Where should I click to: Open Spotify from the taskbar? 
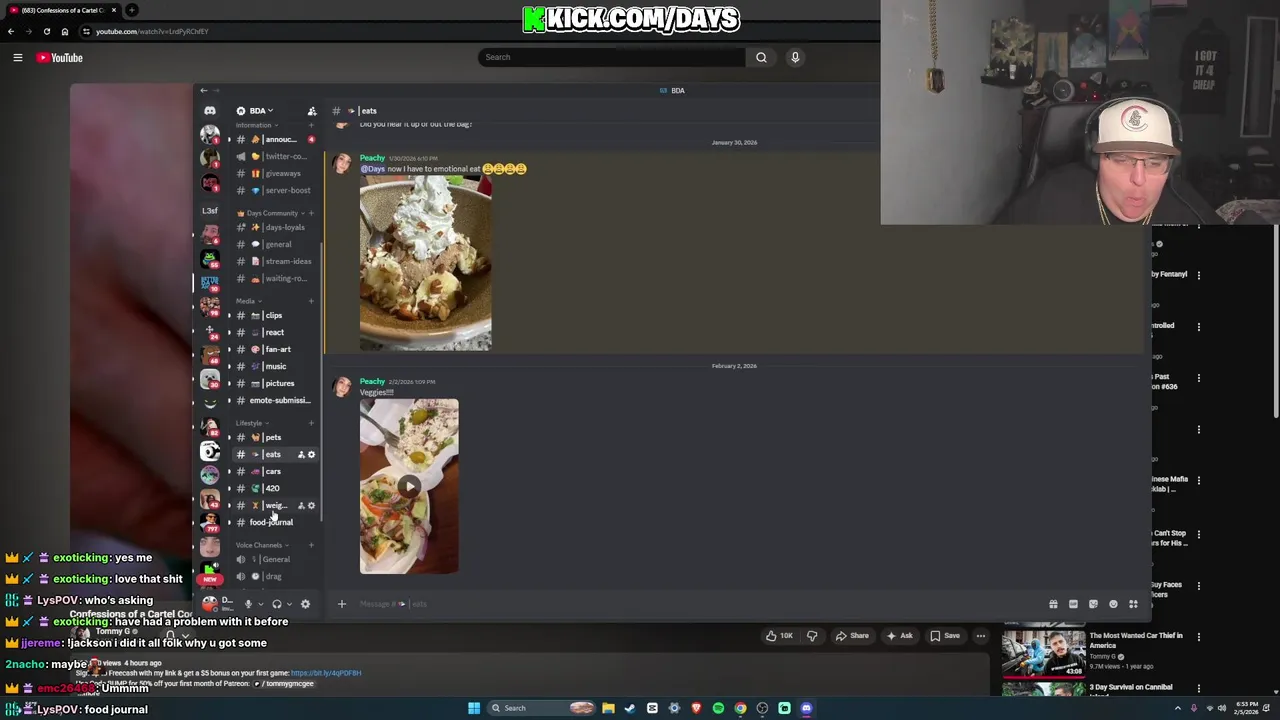(718, 708)
